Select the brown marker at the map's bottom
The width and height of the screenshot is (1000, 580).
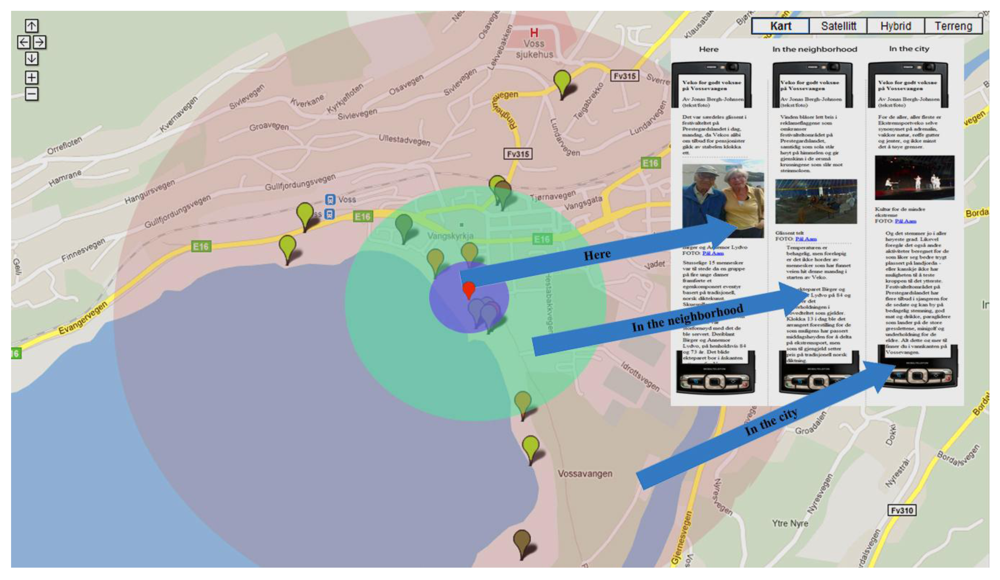click(x=522, y=544)
